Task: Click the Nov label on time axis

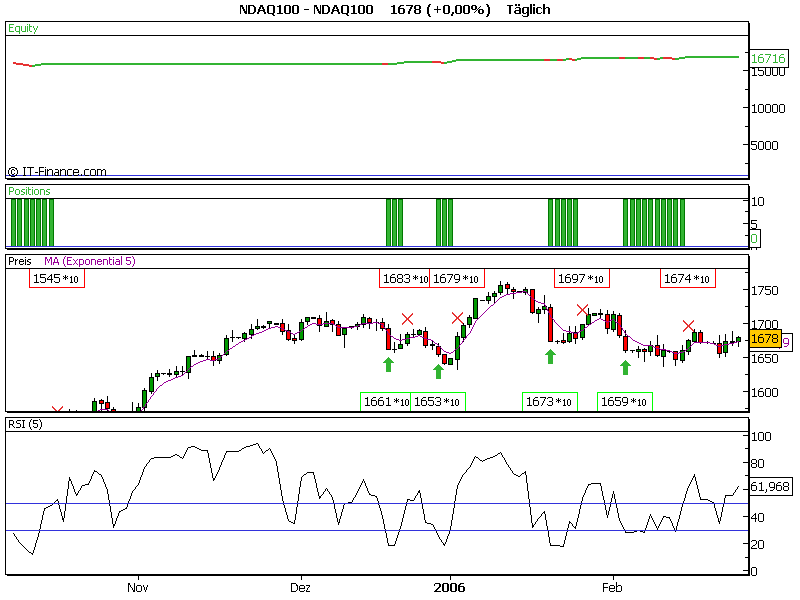Action: tap(138, 588)
